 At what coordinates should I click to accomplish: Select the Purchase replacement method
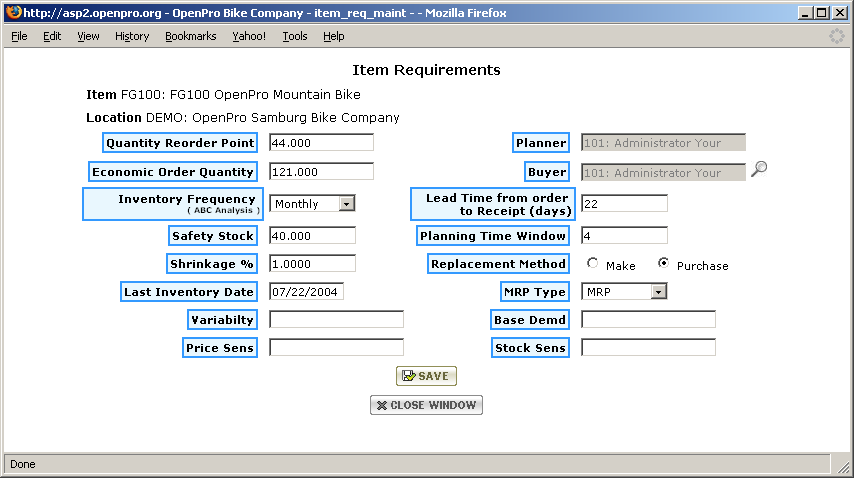point(663,265)
